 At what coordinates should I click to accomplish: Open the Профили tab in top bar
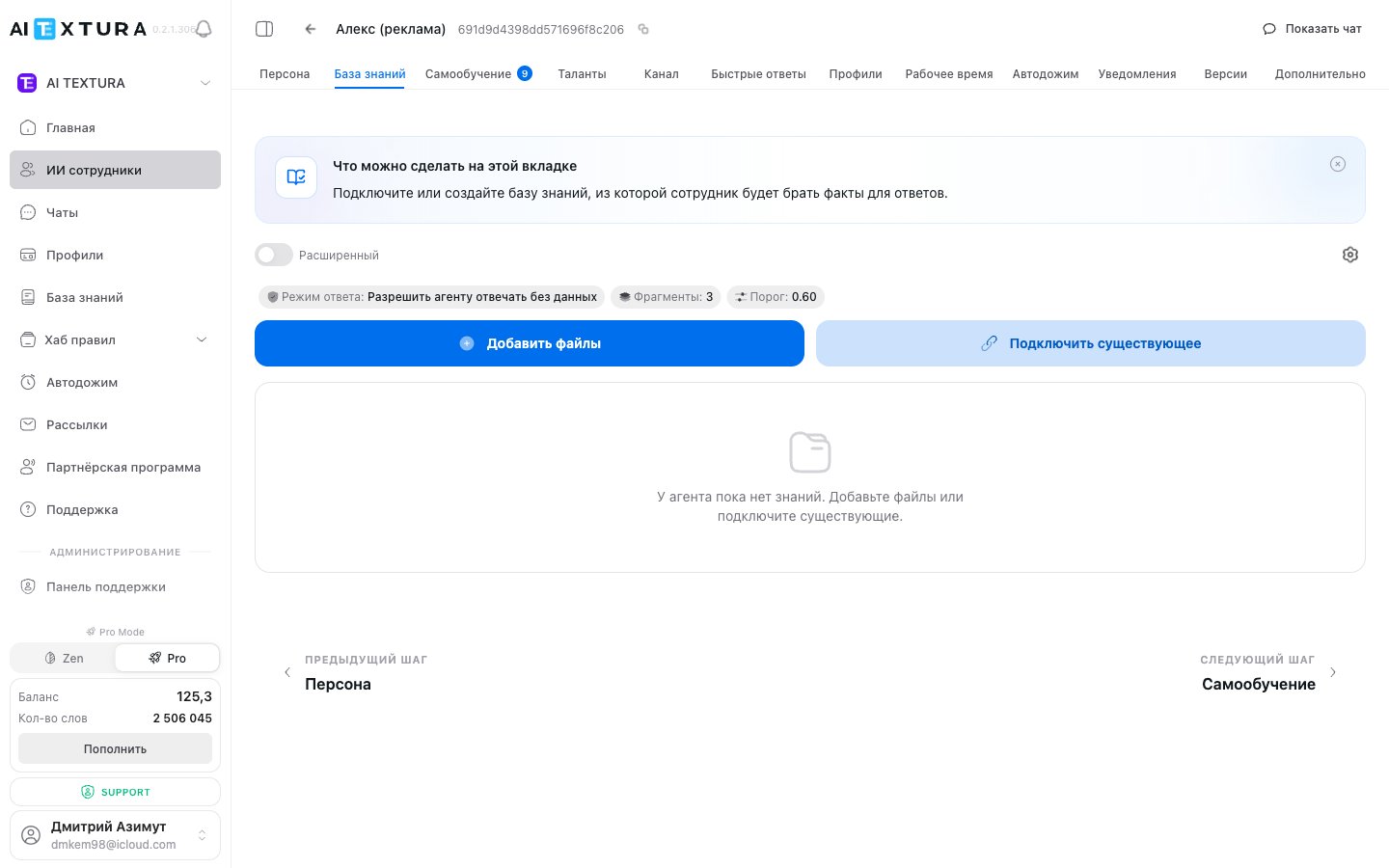(x=856, y=74)
